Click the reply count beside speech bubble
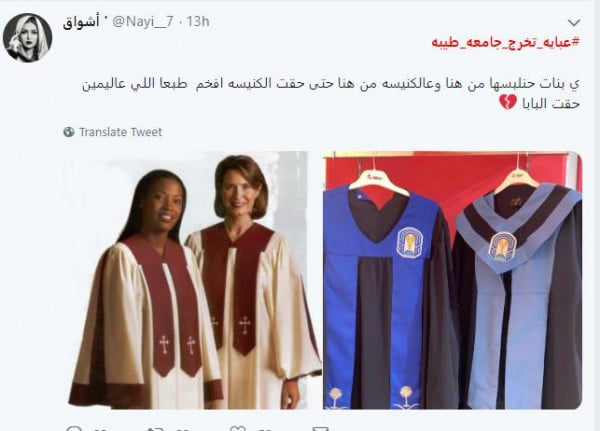This screenshot has height=431, width=600. point(100,429)
